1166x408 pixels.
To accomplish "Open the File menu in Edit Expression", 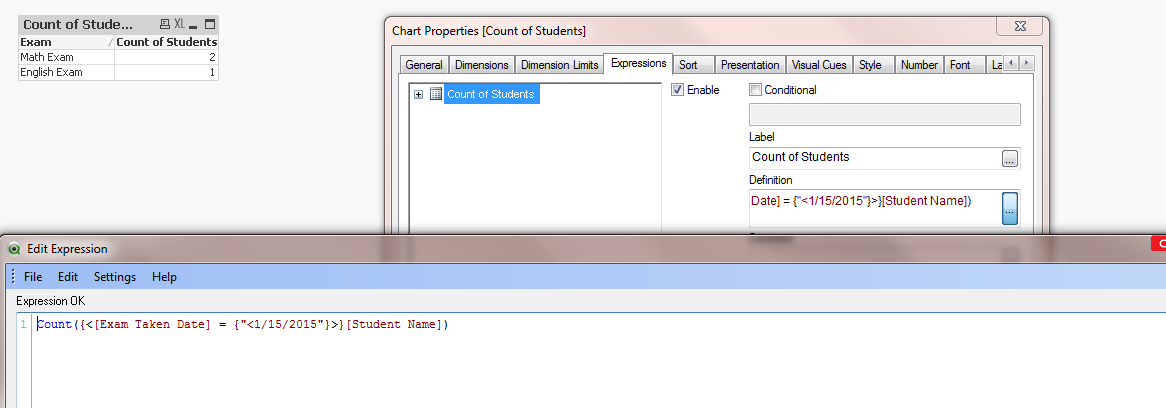I will click(33, 277).
